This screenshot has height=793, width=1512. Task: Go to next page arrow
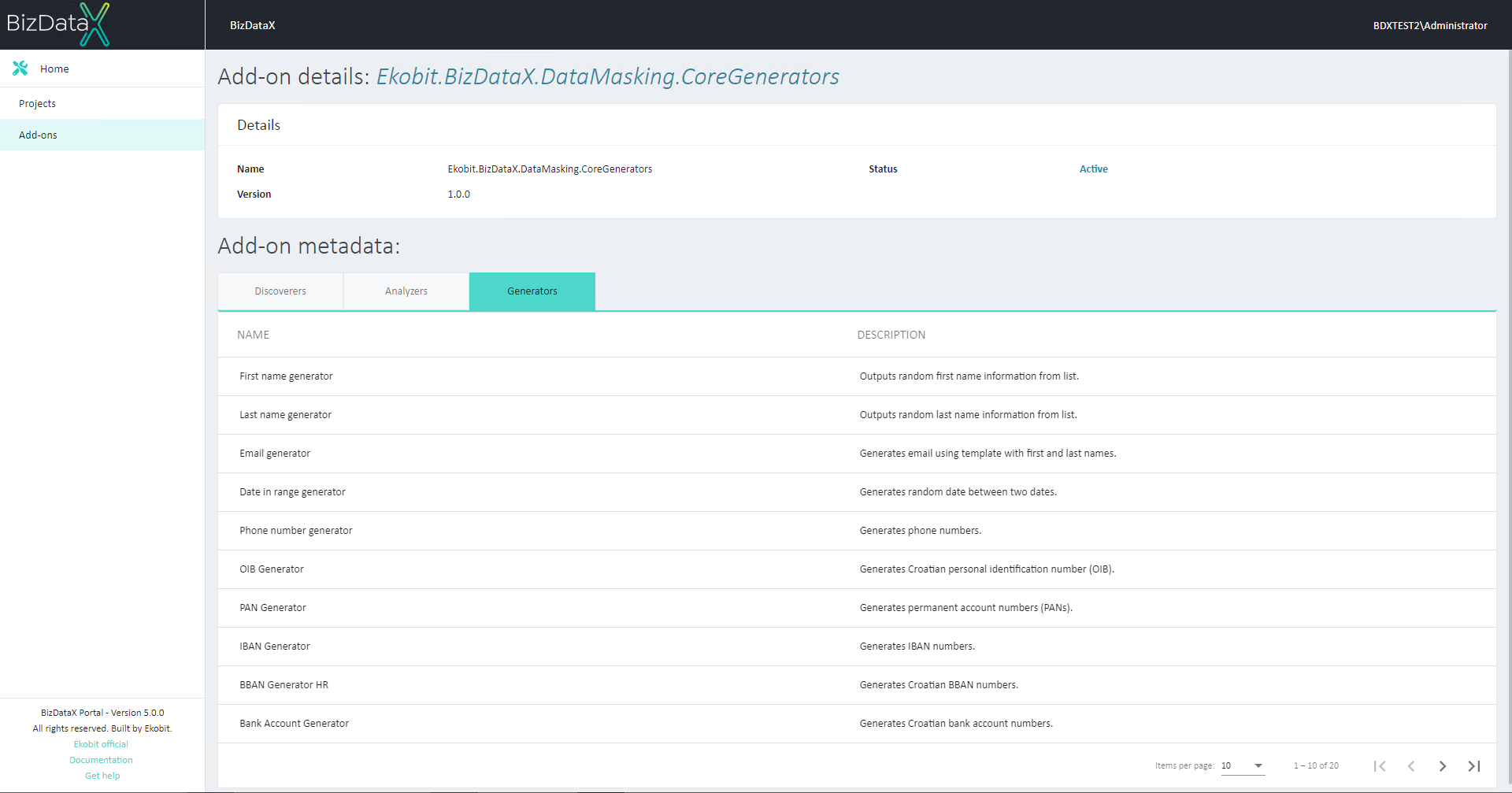click(x=1443, y=765)
